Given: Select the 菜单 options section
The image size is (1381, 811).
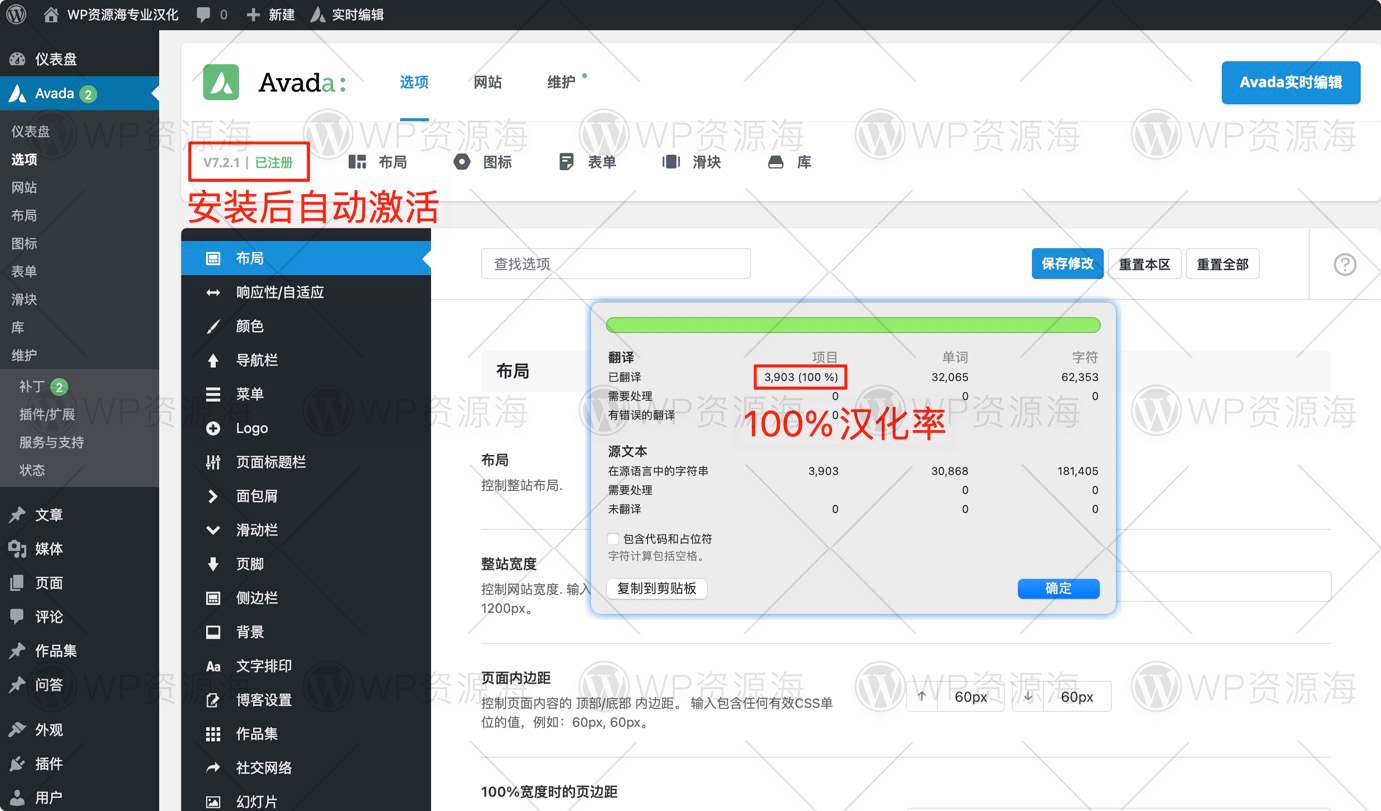Looking at the screenshot, I should (x=306, y=394).
